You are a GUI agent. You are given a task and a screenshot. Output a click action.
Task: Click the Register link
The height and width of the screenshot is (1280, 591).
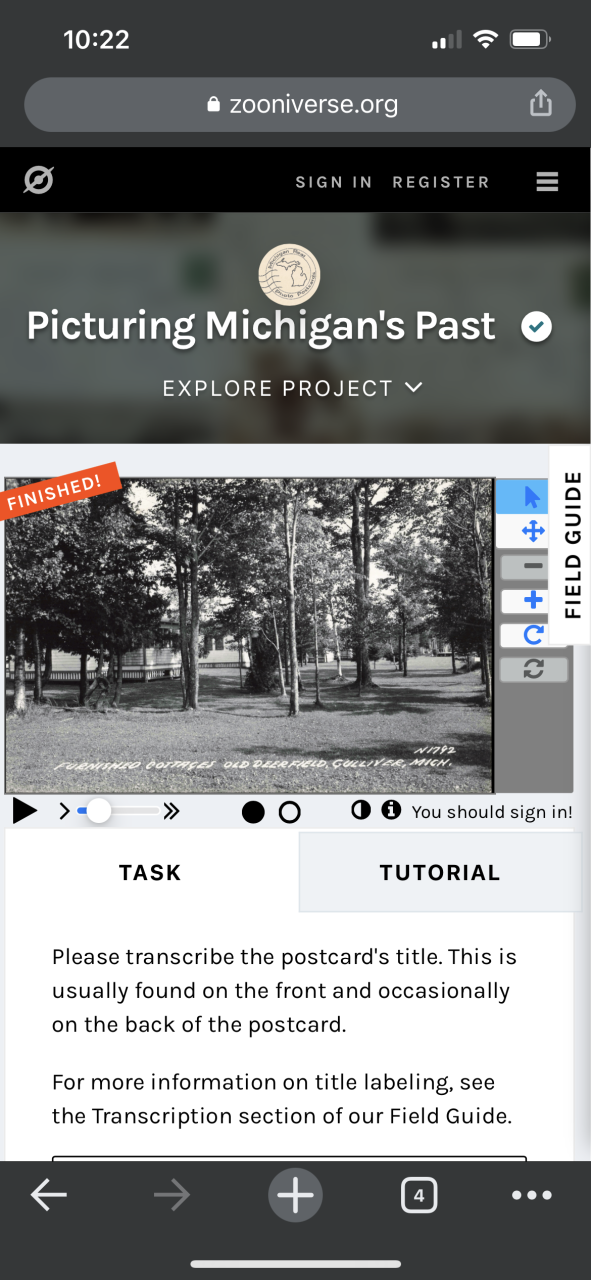[441, 182]
